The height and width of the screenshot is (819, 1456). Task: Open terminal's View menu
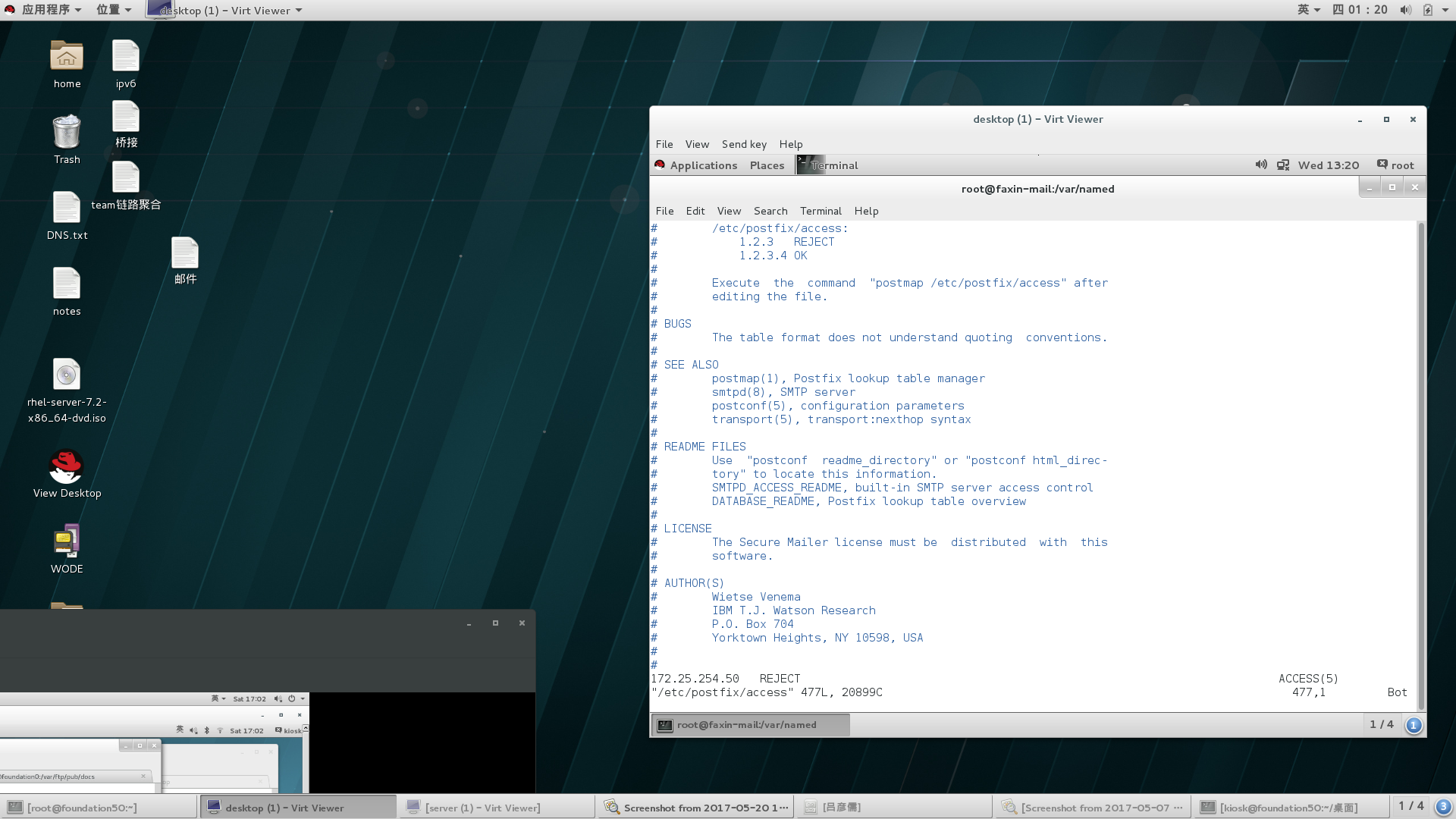pos(729,211)
